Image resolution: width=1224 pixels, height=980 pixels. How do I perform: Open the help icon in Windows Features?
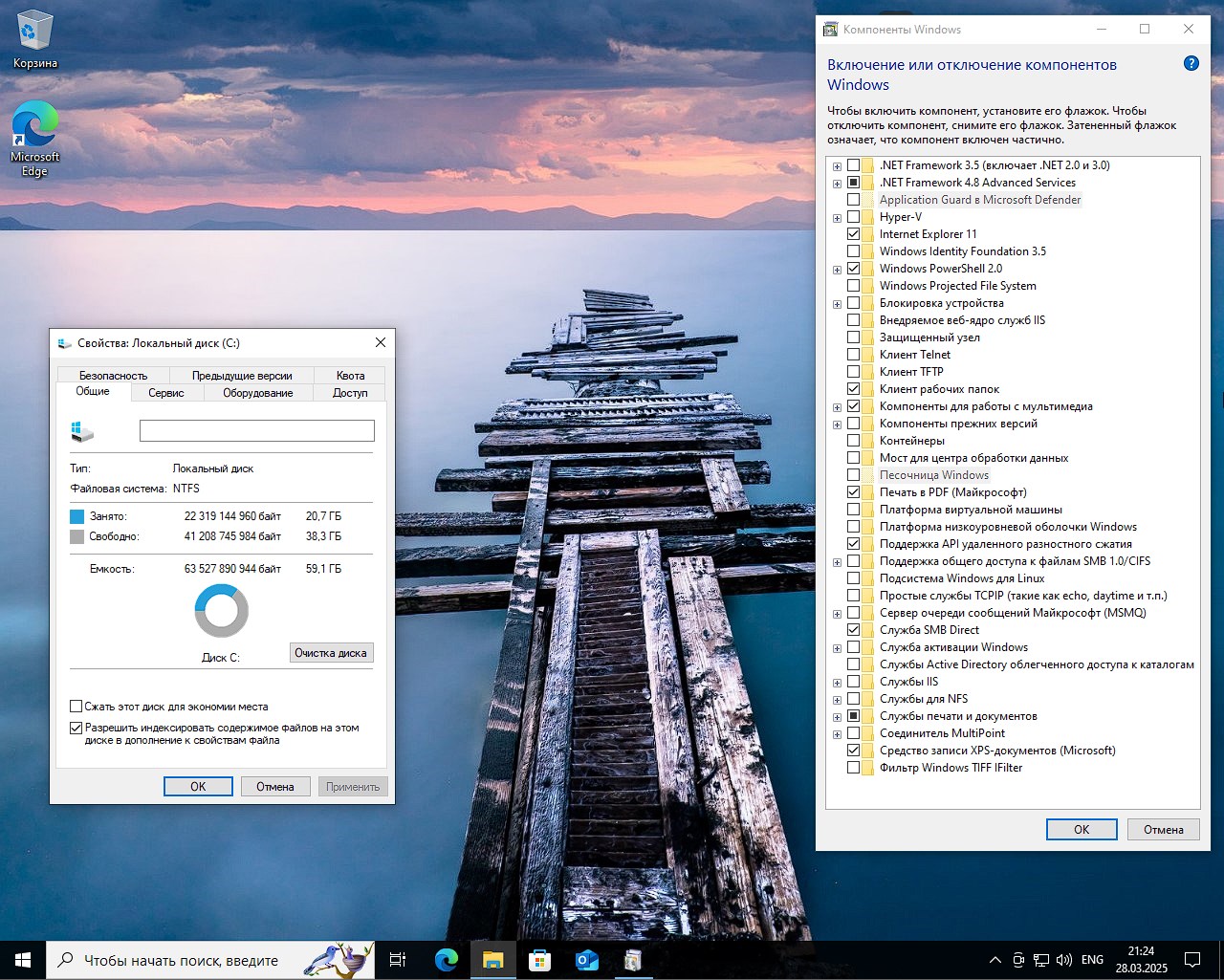[x=1191, y=64]
